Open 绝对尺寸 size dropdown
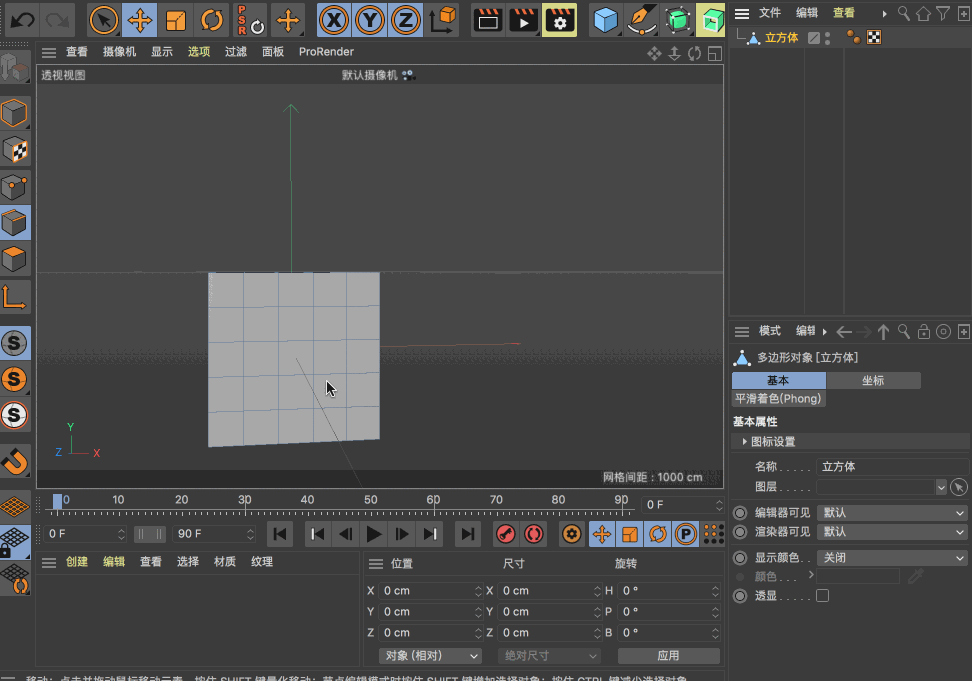 pos(549,656)
